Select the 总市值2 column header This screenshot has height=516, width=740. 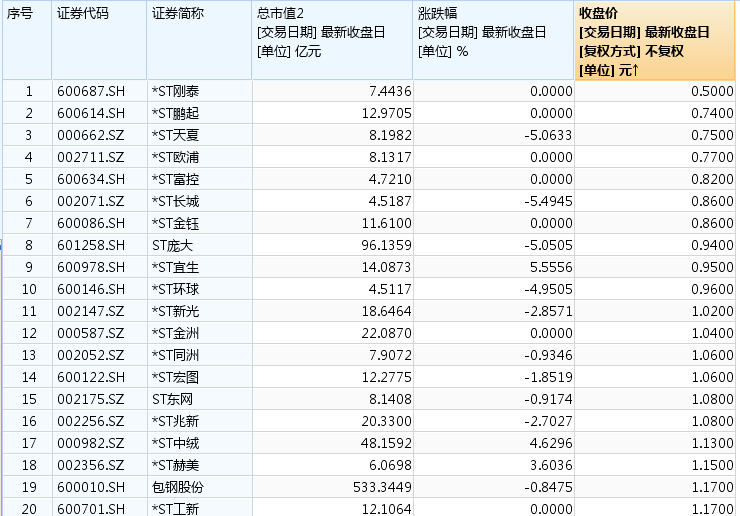(x=332, y=41)
